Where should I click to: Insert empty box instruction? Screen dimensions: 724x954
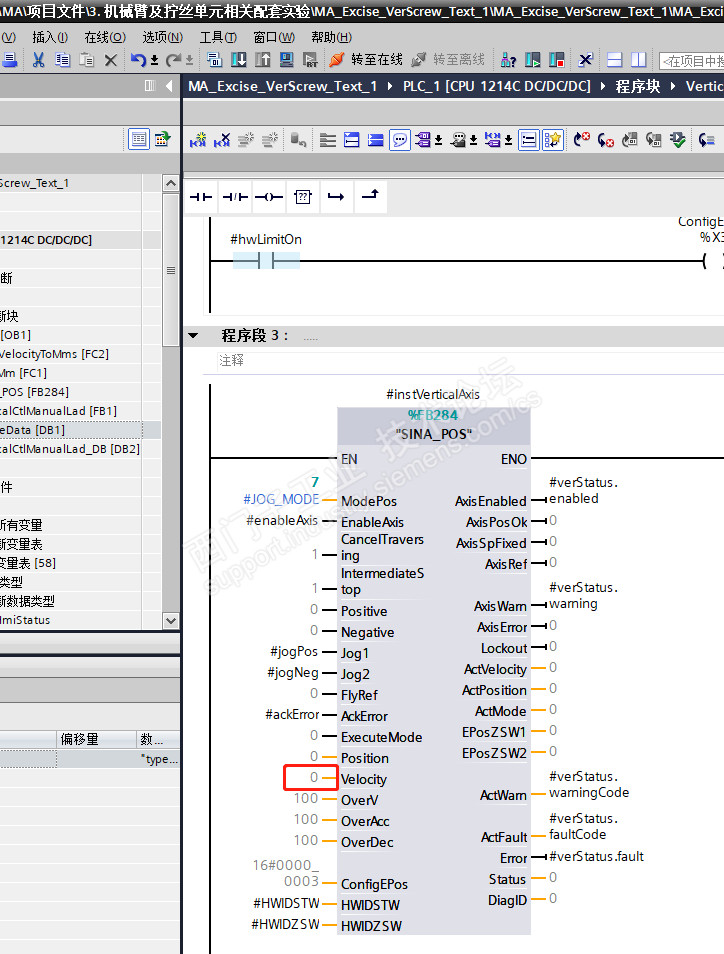coord(302,197)
